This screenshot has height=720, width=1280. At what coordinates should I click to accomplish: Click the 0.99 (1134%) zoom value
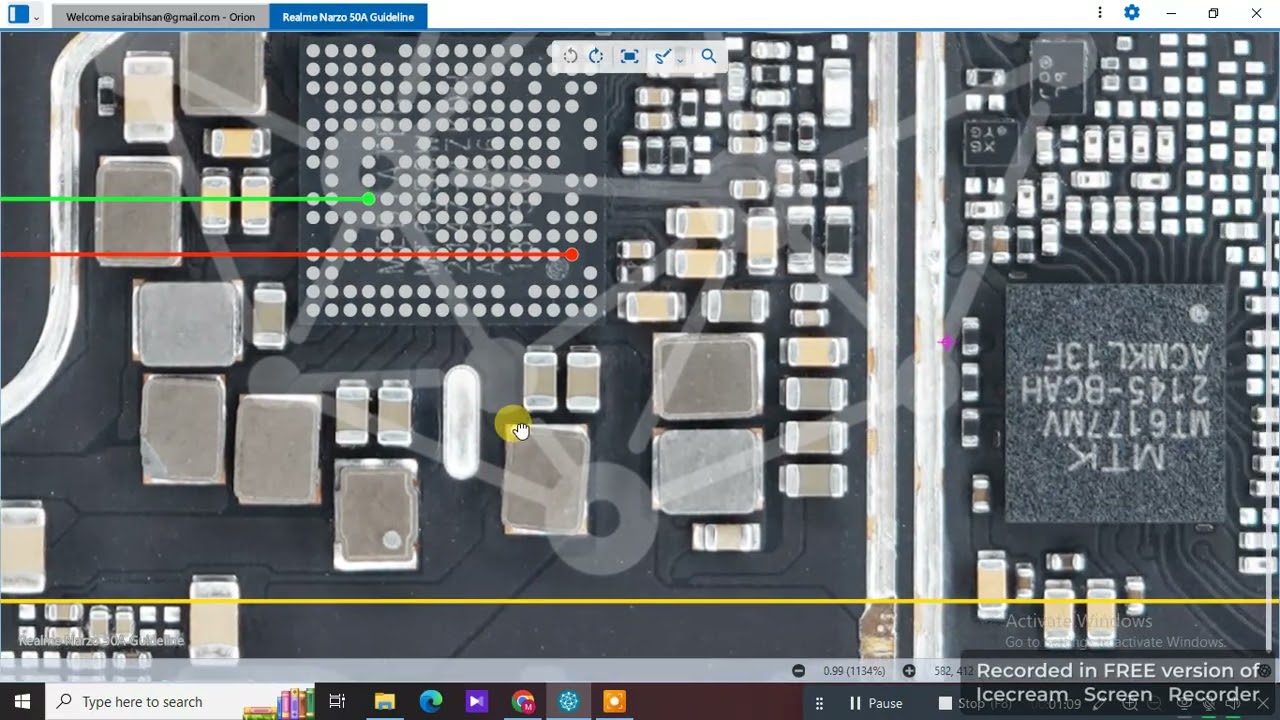(854, 671)
